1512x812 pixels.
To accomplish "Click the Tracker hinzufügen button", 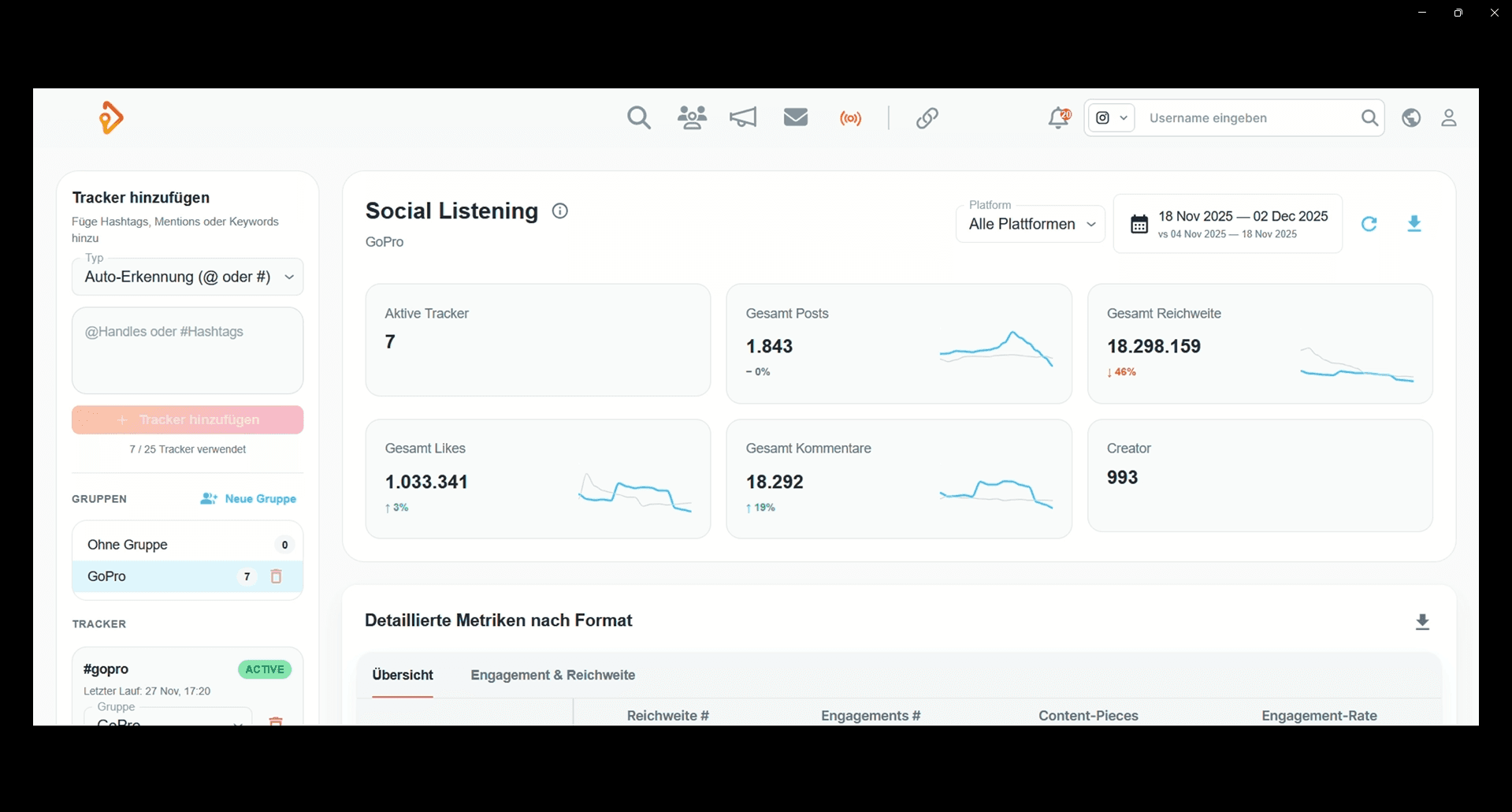I will click(x=188, y=420).
